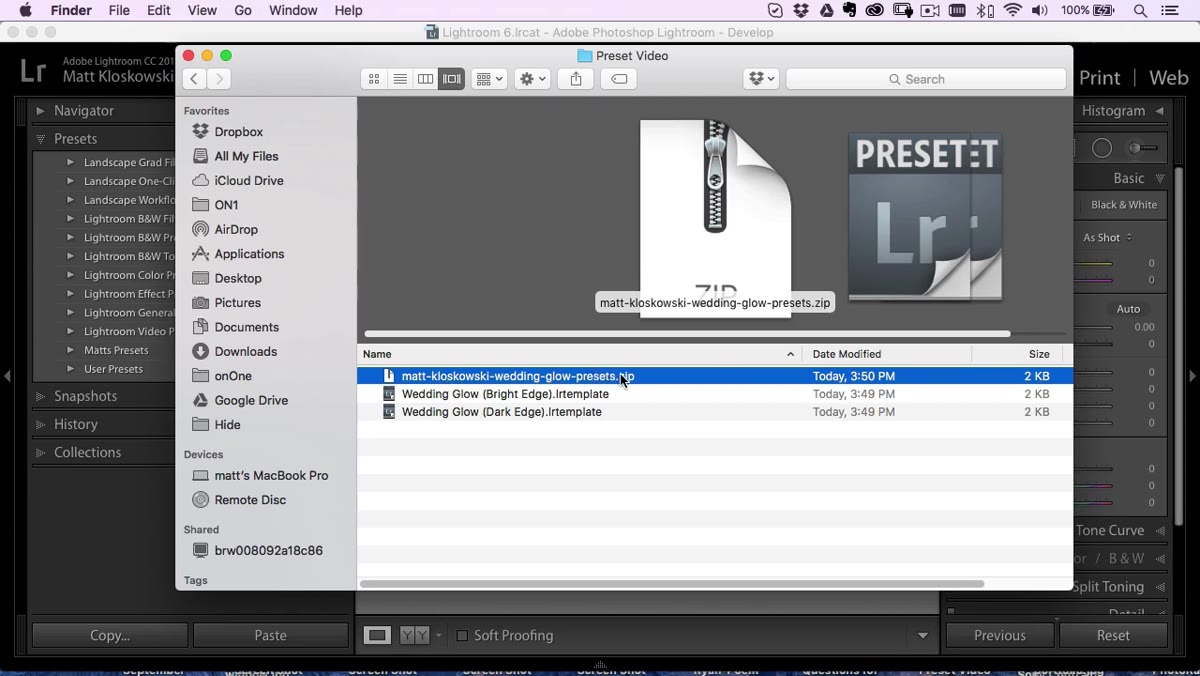This screenshot has width=1200, height=676.
Task: Select matt-kloskowski-wedding-glow-presets.zip file row
Action: click(715, 376)
